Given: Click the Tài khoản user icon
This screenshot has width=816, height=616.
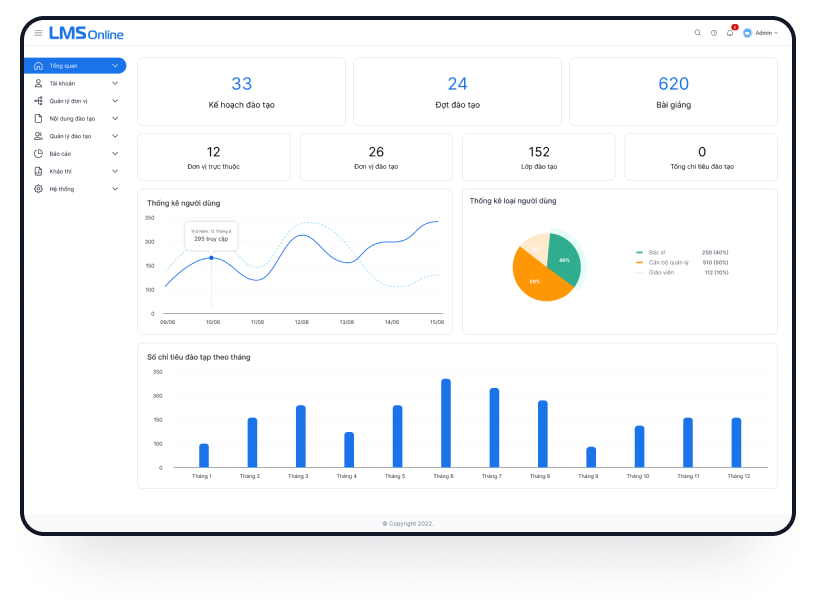Looking at the screenshot, I should tap(38, 83).
